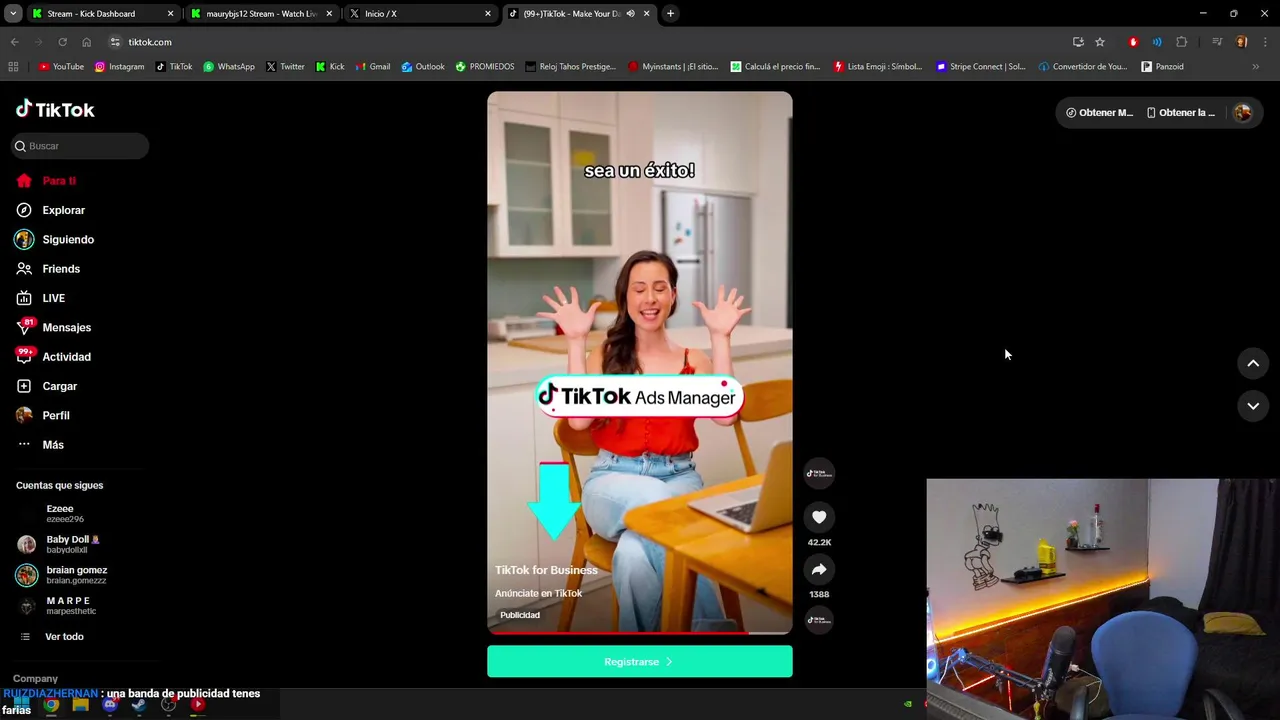Screen dimensions: 1280x720
Task: Go to the Siguiendo feed
Action: click(x=54, y=240)
